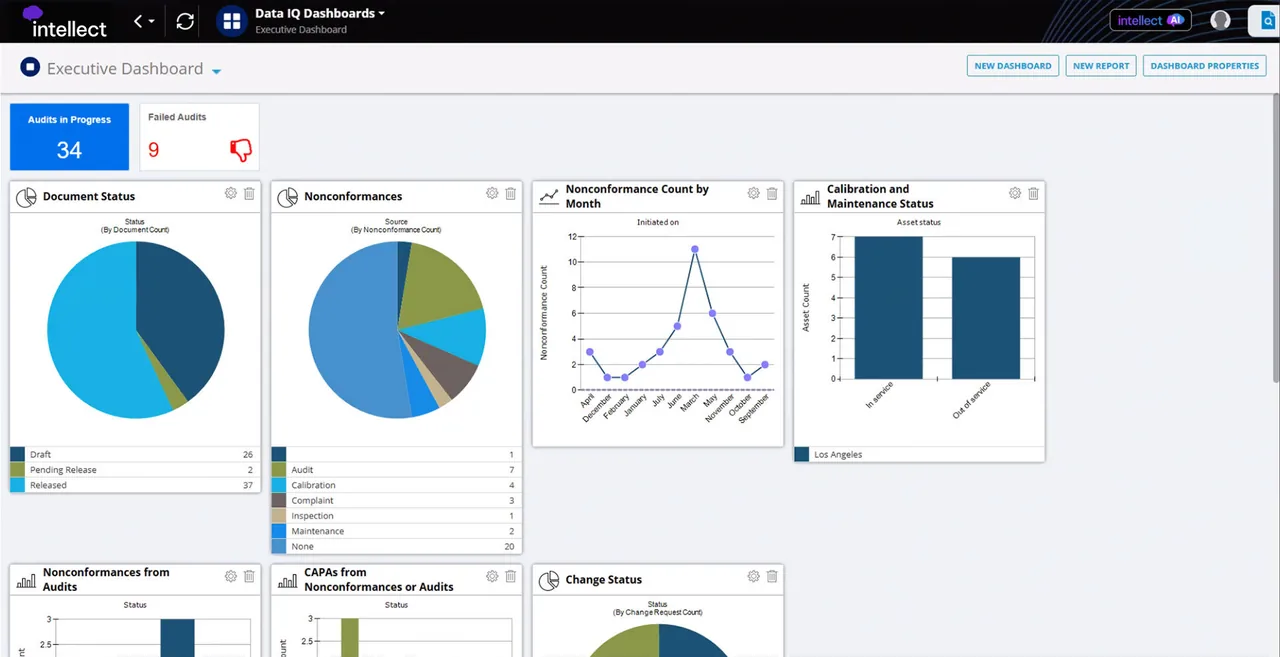Click the NEW DASHBOARD button
The height and width of the screenshot is (657, 1280).
click(x=1012, y=66)
